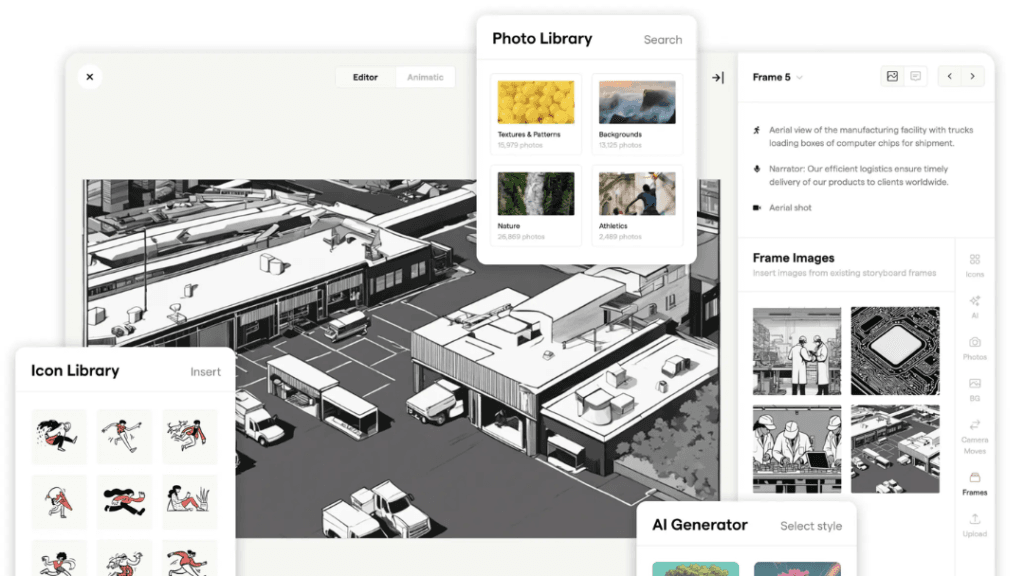Click the 'Aerial shot' text
The width and height of the screenshot is (1024, 576).
[x=790, y=208]
